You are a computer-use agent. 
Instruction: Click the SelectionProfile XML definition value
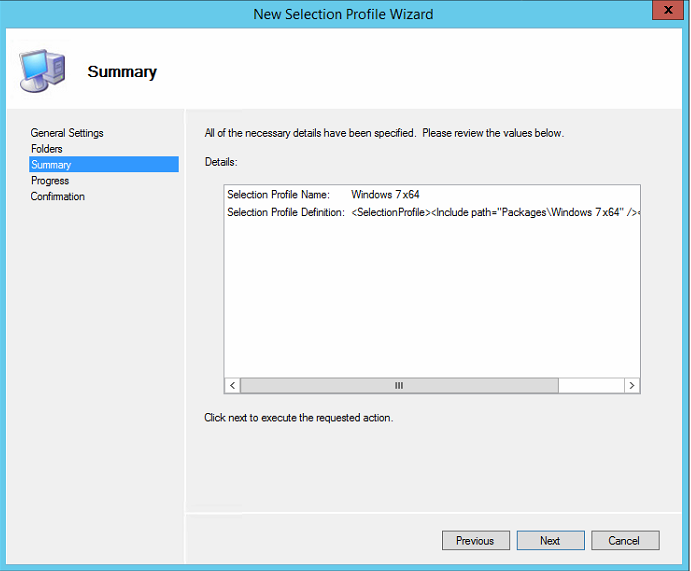tap(494, 213)
